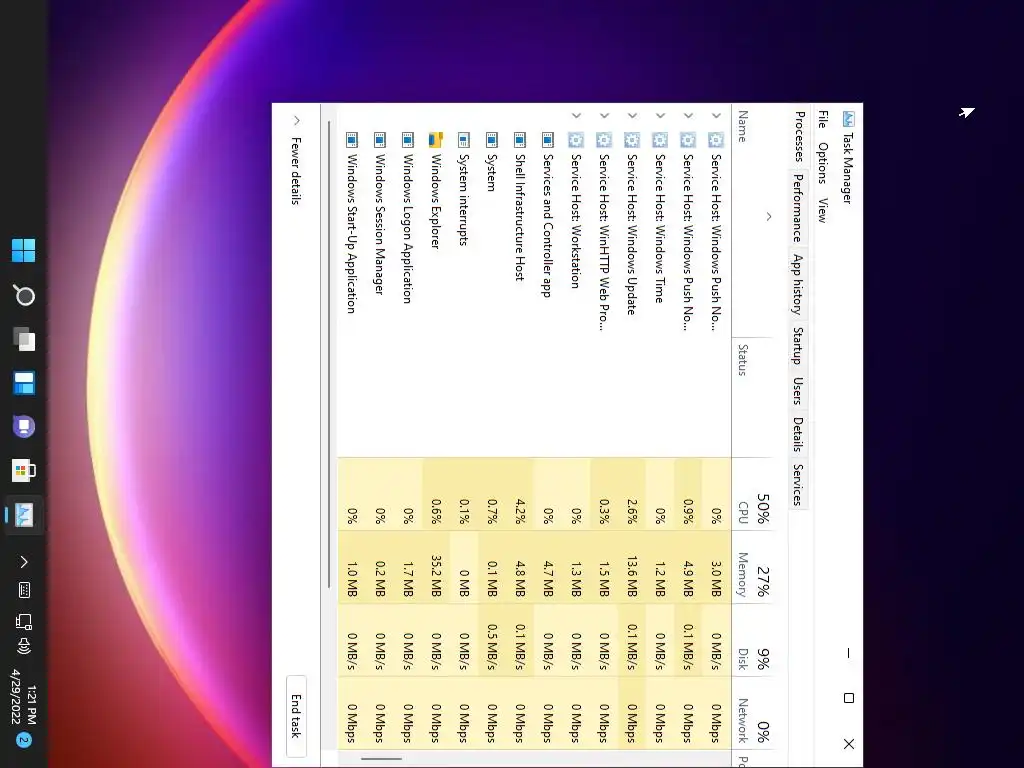The width and height of the screenshot is (1024, 768).
Task: Open the Widgets taskbar icon
Action: click(x=24, y=383)
